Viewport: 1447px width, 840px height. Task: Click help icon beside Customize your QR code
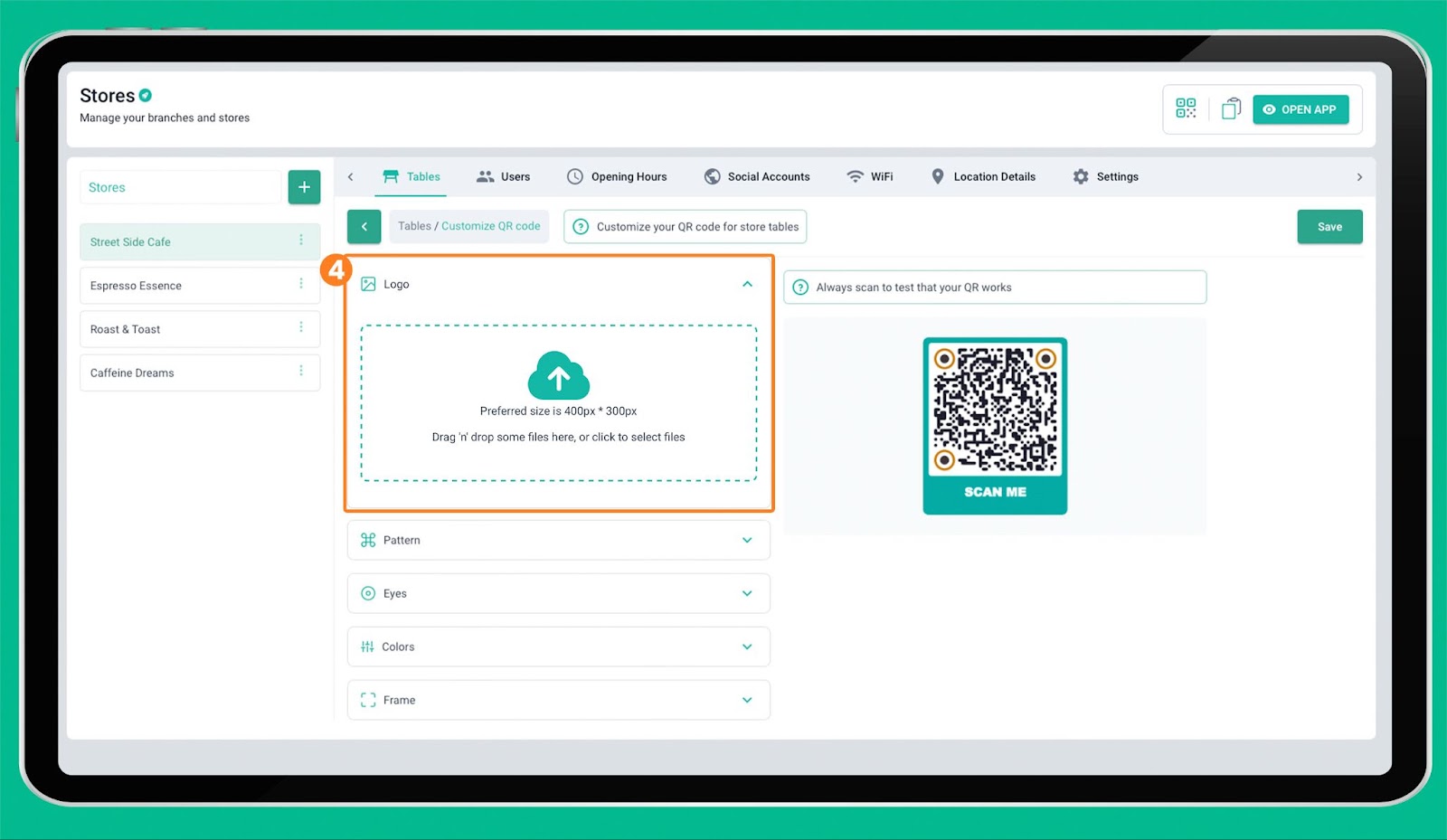pyautogui.click(x=581, y=227)
